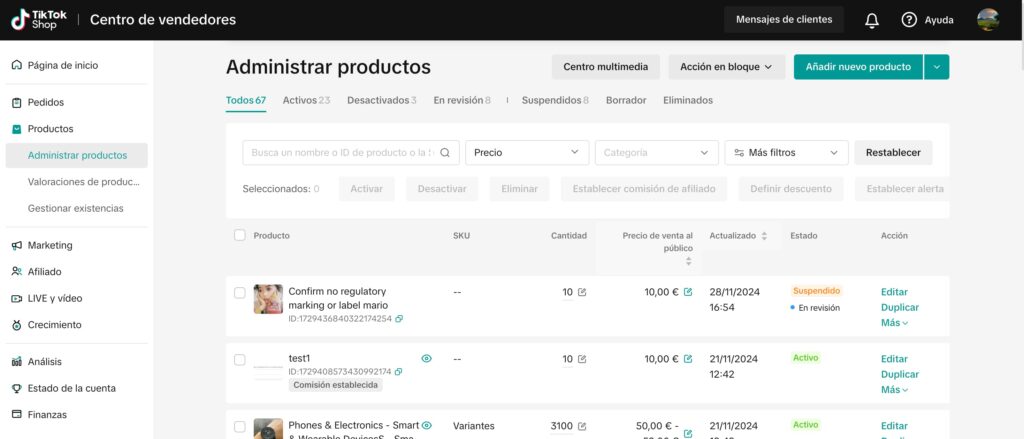Screen dimensions: 1024x439
Task: Edit price icon for first product
Action: (x=688, y=292)
